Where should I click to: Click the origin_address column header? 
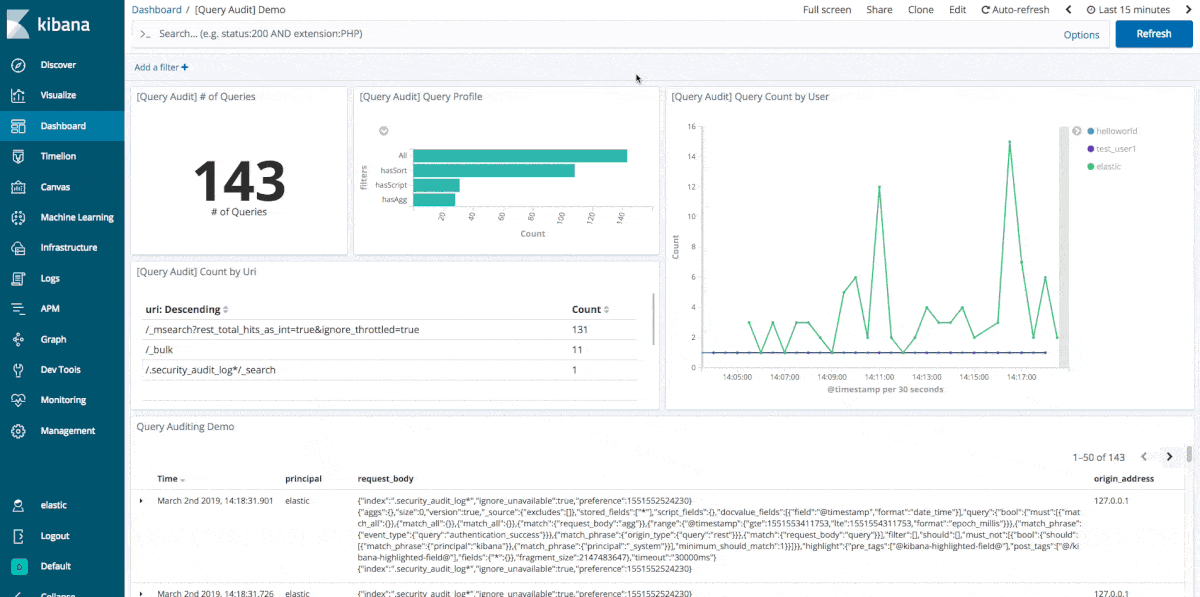[x=1123, y=479]
